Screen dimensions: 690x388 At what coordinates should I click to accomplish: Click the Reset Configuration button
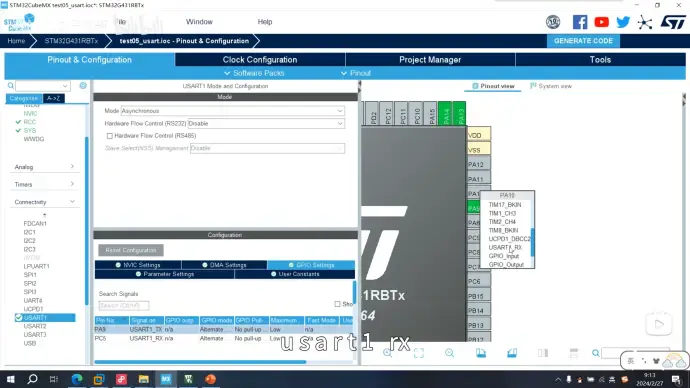coord(131,250)
